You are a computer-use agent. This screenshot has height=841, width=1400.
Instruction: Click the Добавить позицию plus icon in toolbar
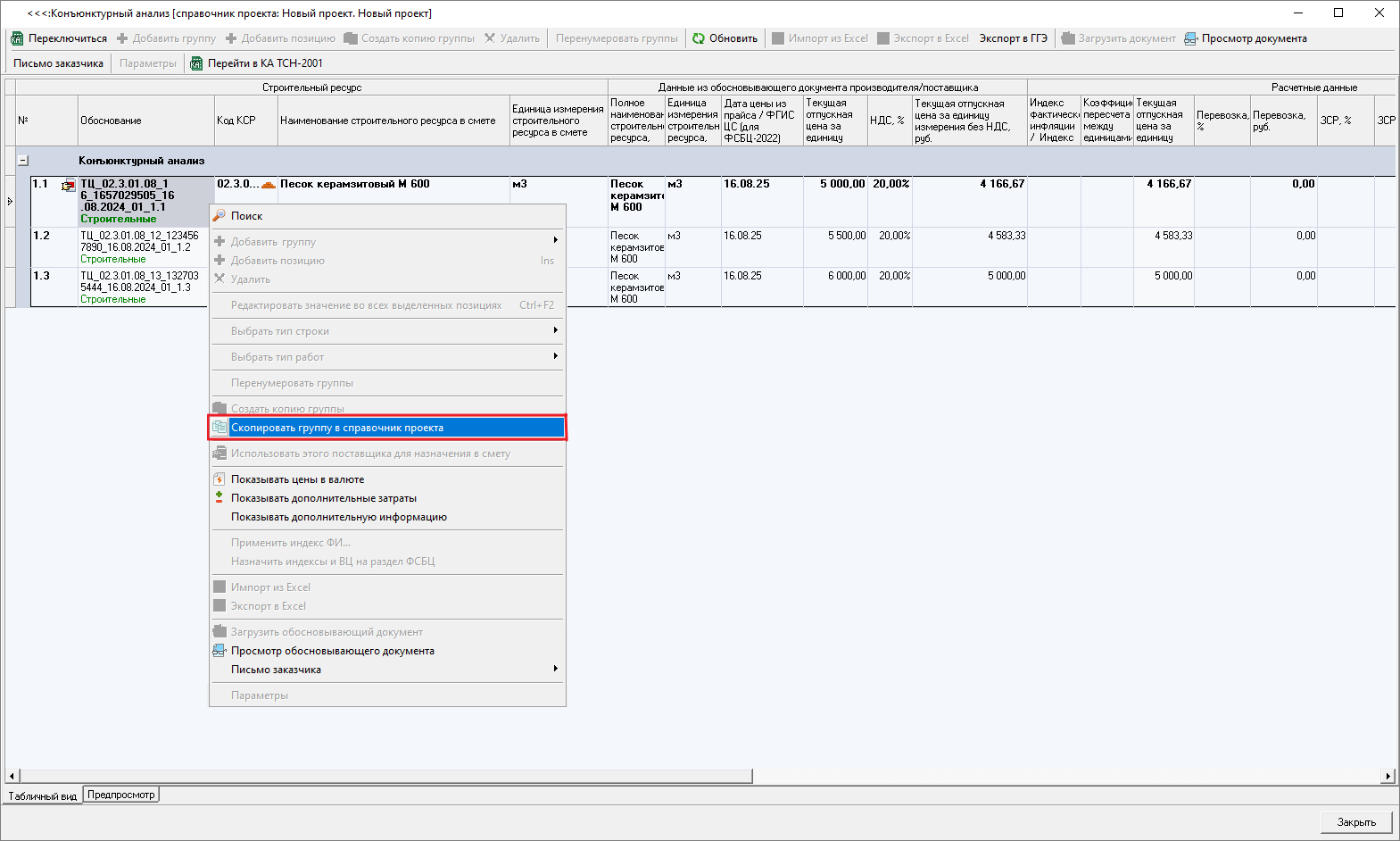pos(231,38)
